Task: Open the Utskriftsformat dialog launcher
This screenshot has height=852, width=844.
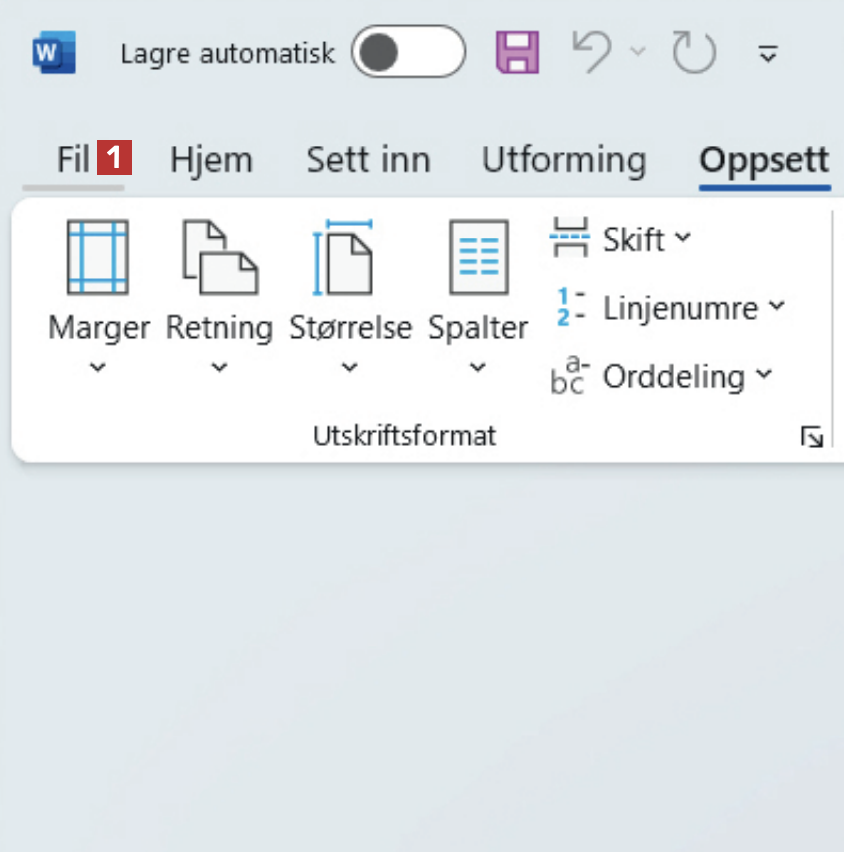Action: click(x=812, y=437)
